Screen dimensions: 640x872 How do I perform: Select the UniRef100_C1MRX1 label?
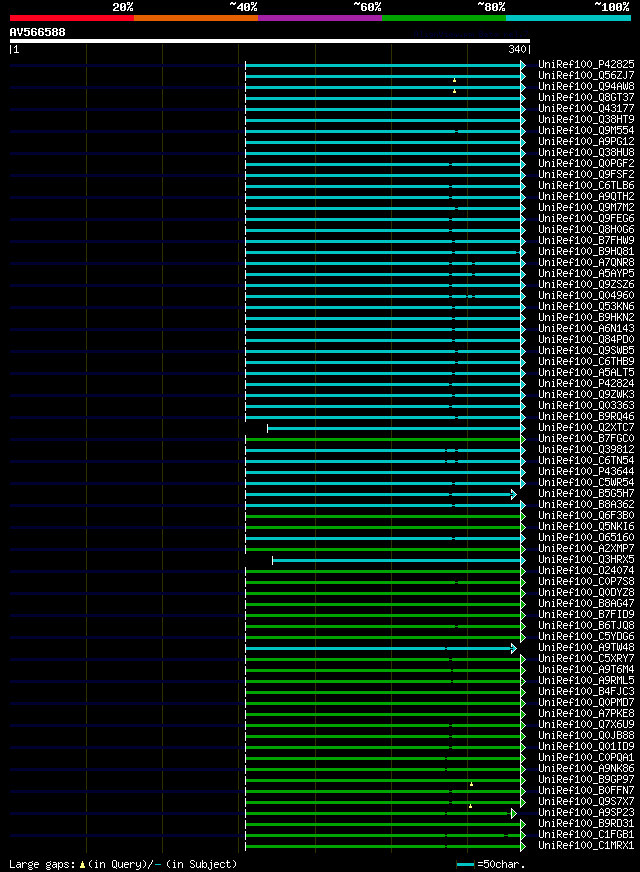586,846
